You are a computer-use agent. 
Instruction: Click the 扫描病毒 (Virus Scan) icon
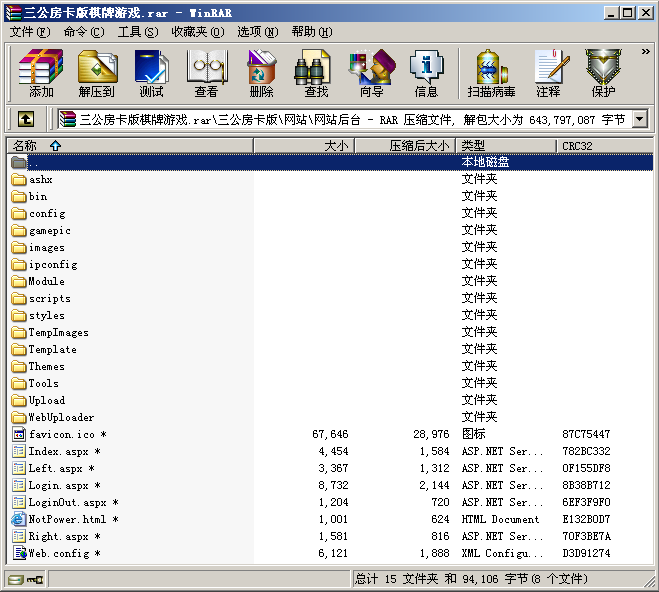tap(490, 73)
